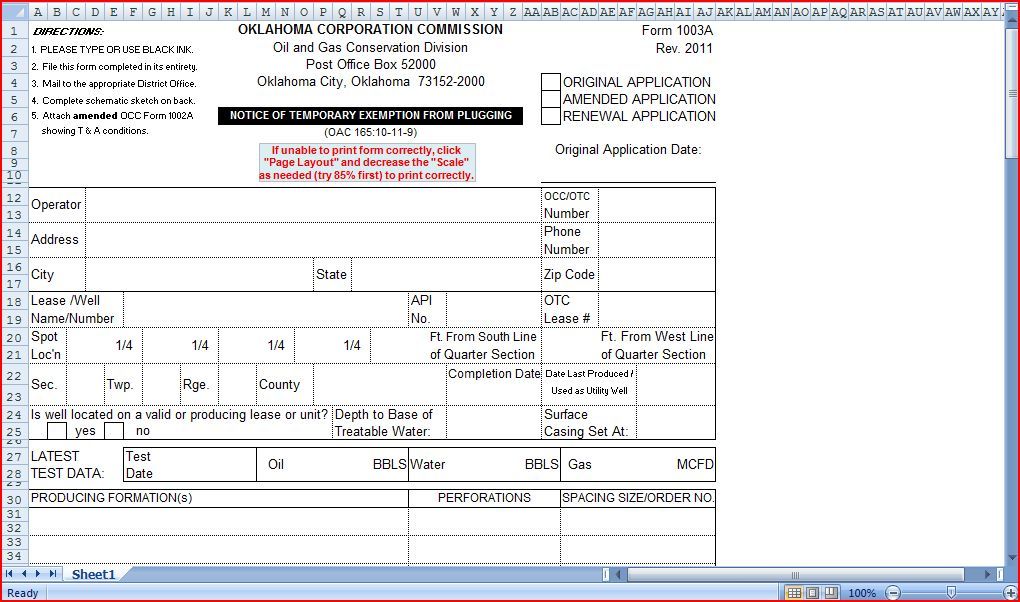Viewport: 1020px width, 602px height.
Task: Click 'SPACING SIZE/ORDER NO.' header cell
Action: pyautogui.click(x=638, y=498)
